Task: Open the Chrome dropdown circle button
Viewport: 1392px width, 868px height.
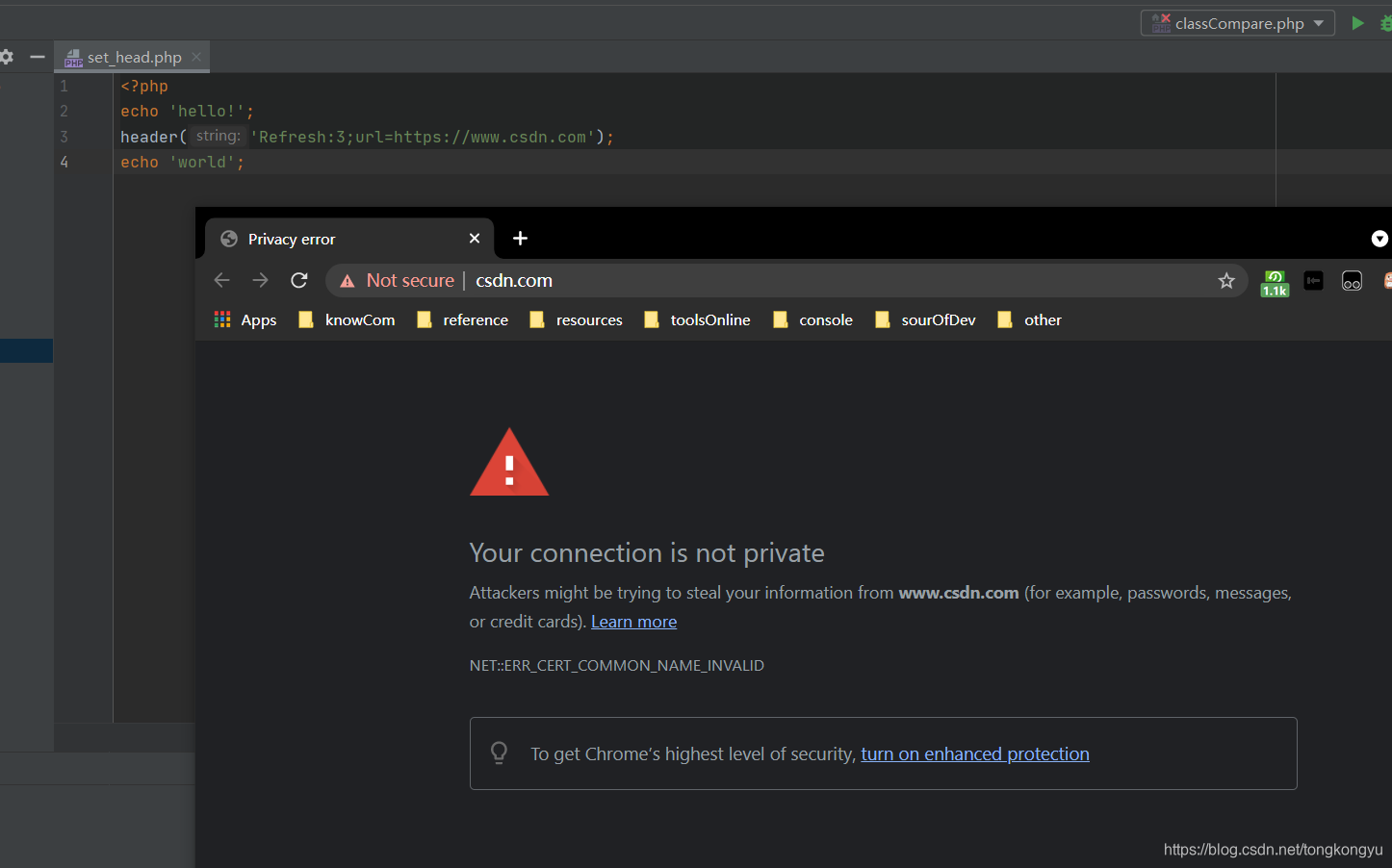Action: coord(1379,239)
